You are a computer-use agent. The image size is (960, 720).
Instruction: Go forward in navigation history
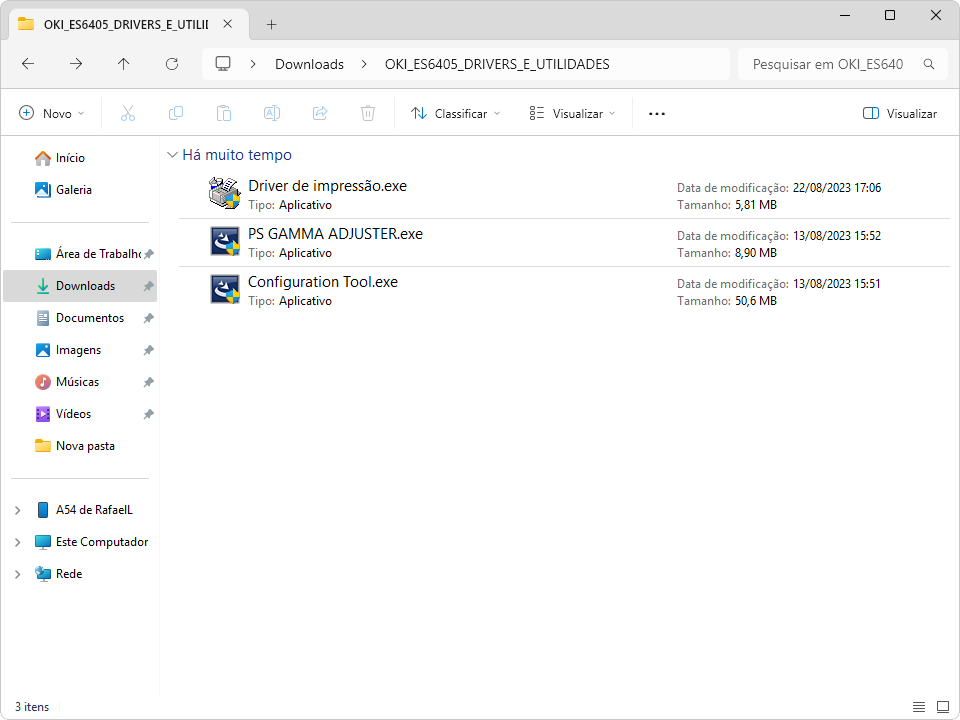[x=76, y=64]
